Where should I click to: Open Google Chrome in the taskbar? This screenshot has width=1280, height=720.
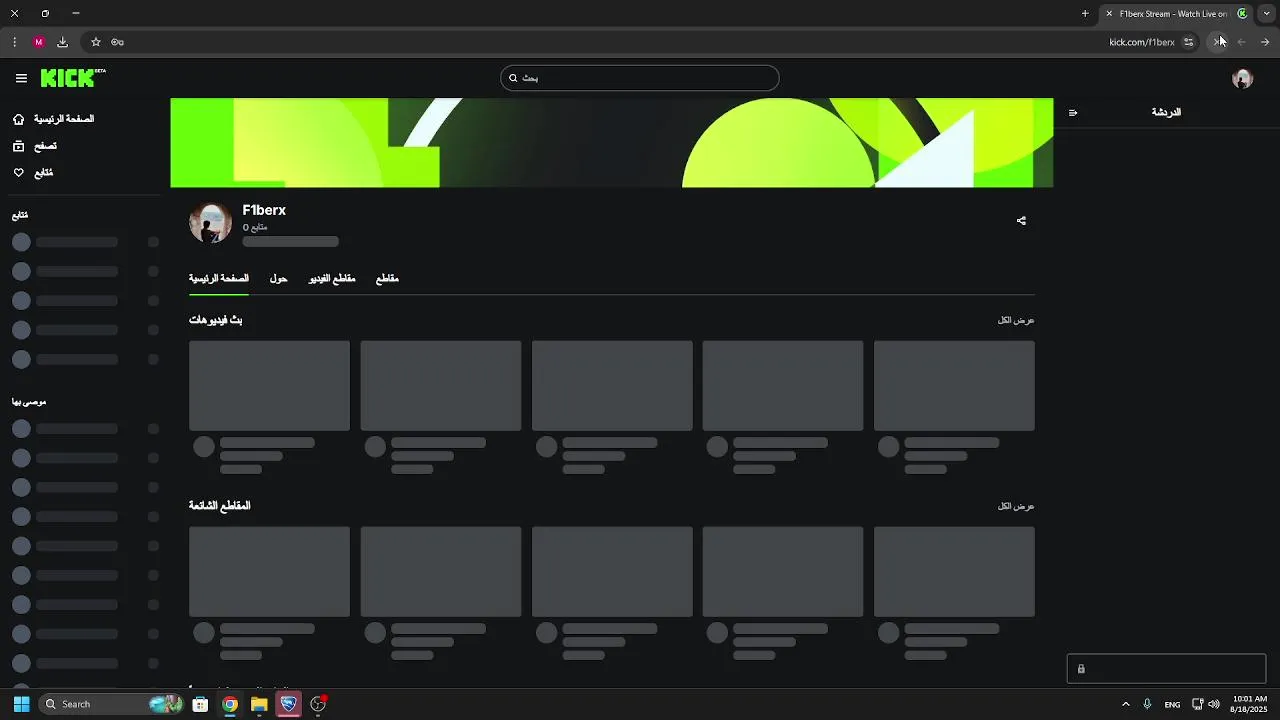(230, 704)
